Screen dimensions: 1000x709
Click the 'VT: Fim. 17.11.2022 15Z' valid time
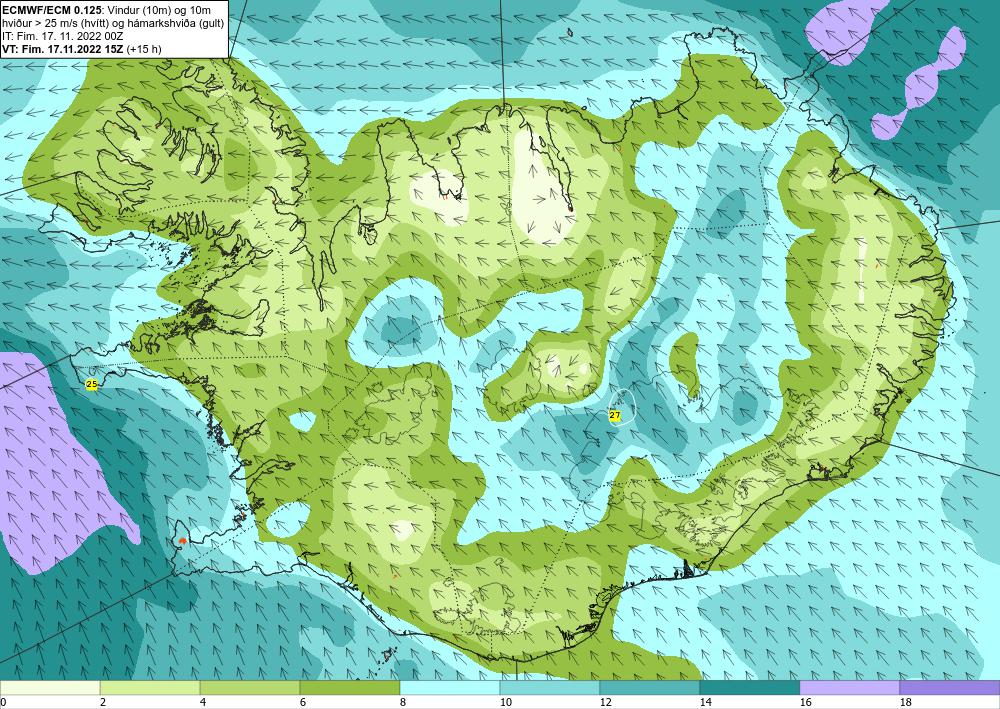62,49
